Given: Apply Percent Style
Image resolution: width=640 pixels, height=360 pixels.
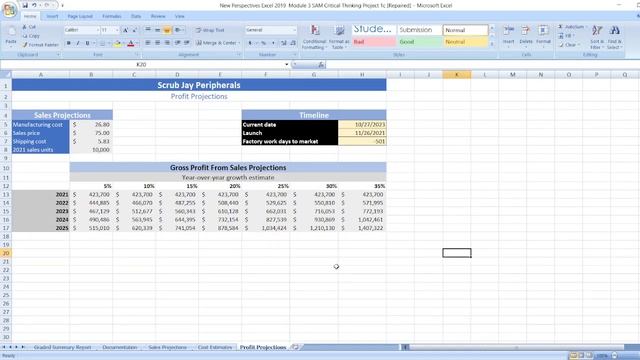Looking at the screenshot, I should pyautogui.click(x=264, y=43).
